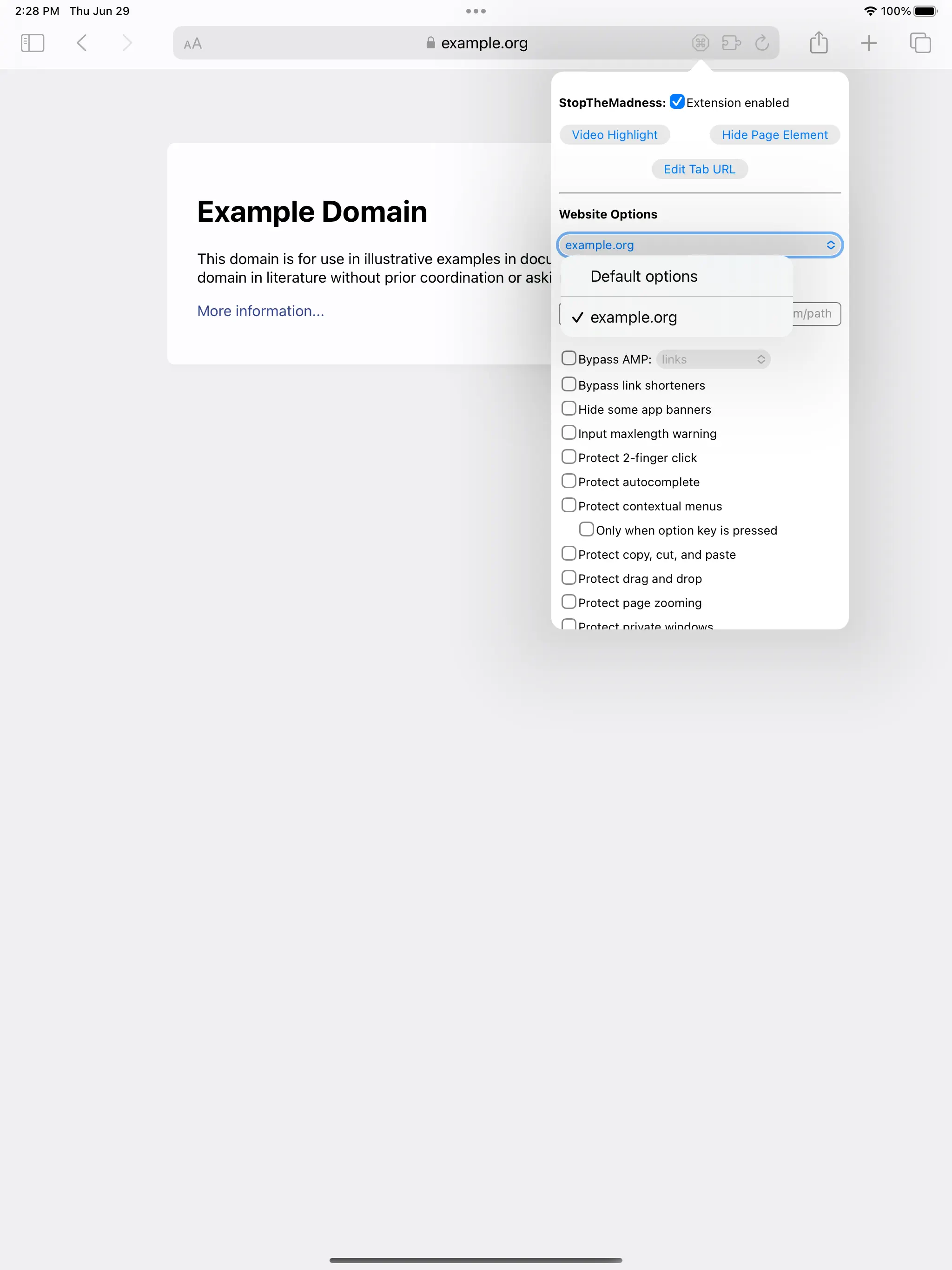This screenshot has height=1270, width=952.
Task: Show the Safari sidebar
Action: click(32, 43)
